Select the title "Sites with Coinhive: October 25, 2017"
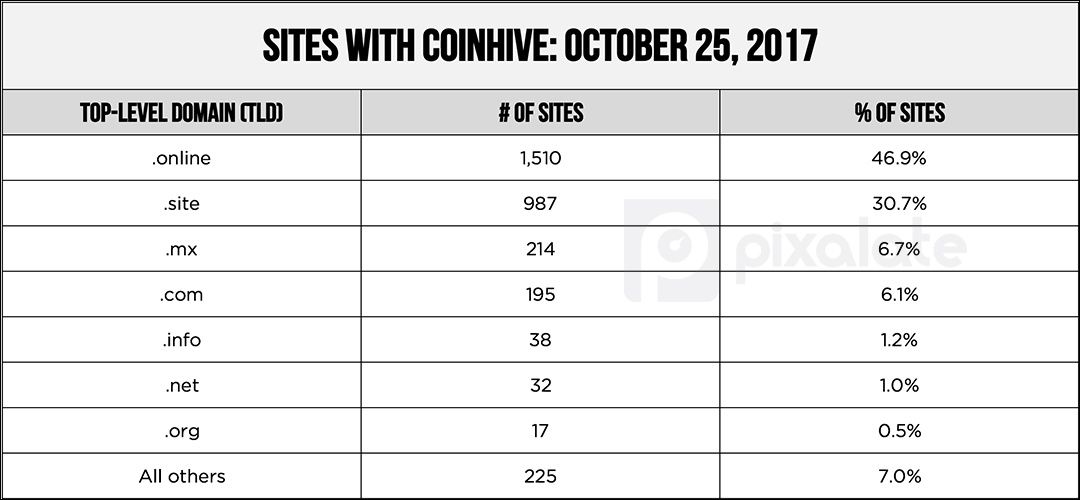 tap(540, 47)
